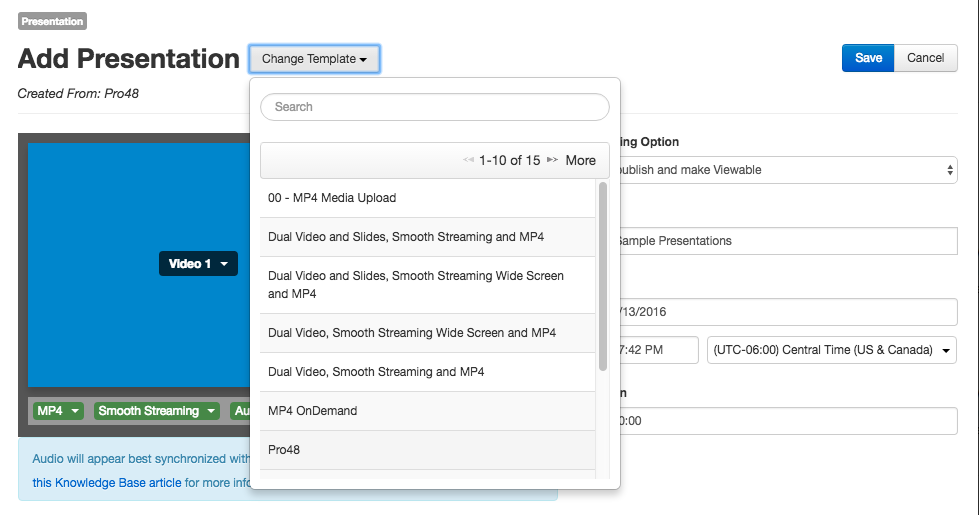The width and height of the screenshot is (979, 515).
Task: Click More in the template pager
Action: click(x=581, y=160)
